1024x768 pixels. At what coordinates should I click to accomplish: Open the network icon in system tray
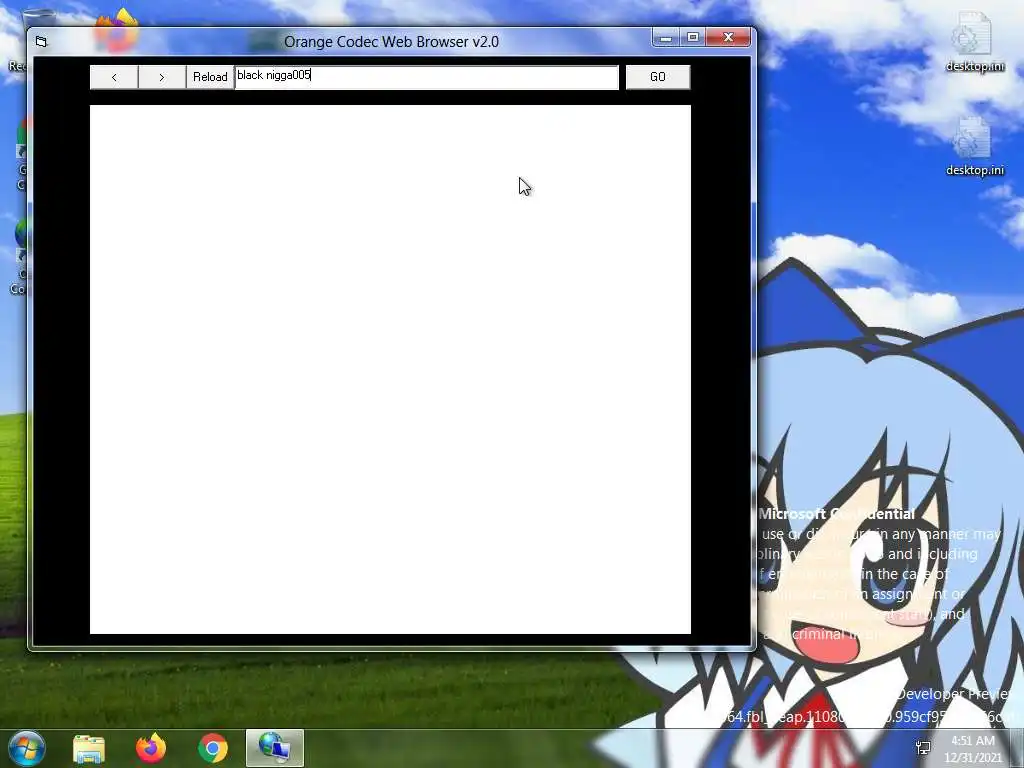coord(923,748)
